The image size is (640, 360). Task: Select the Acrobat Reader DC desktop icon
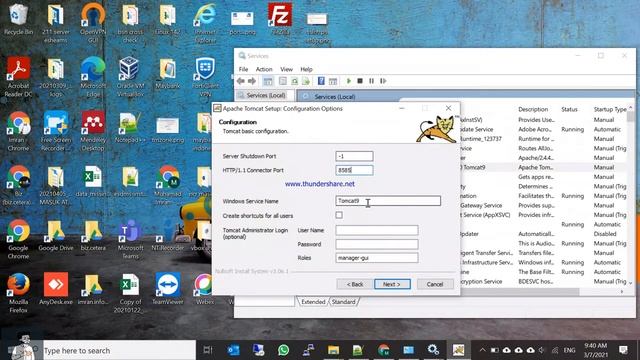point(17,77)
